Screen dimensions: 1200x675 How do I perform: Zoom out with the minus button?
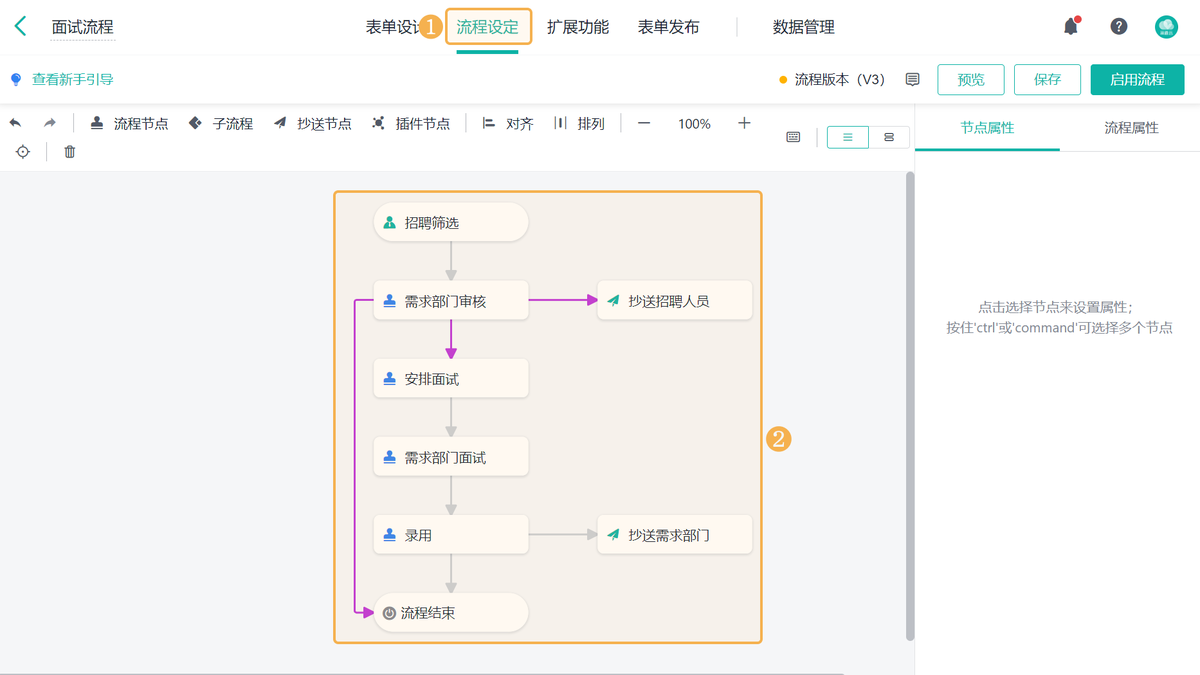click(644, 123)
